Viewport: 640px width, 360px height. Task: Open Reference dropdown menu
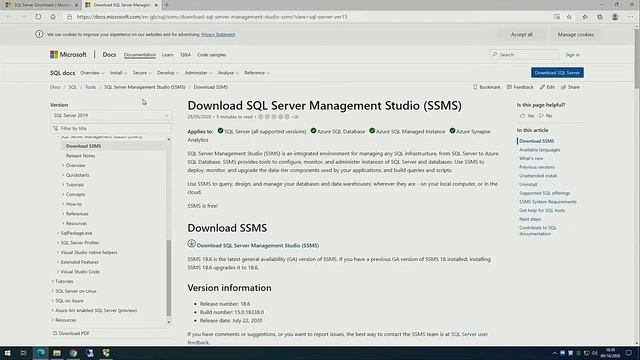pos(257,73)
